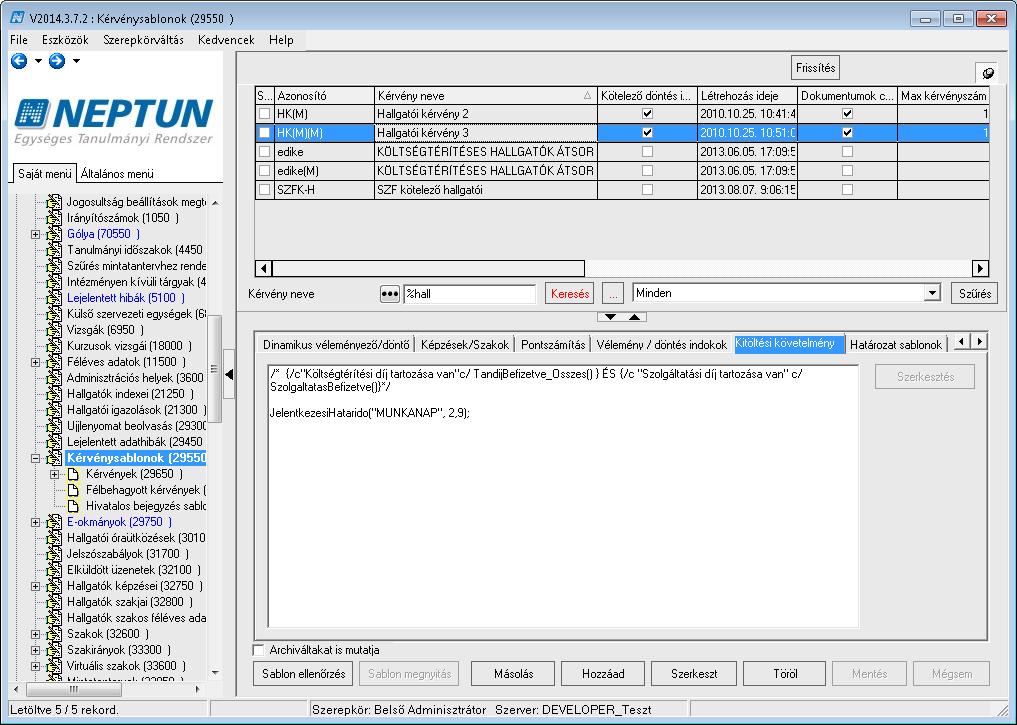Click the Másolás button
Screen dimensions: 1017x725
(514, 674)
